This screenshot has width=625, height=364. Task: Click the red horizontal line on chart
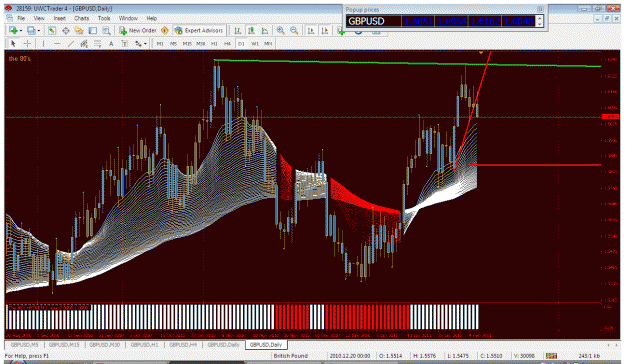535,164
